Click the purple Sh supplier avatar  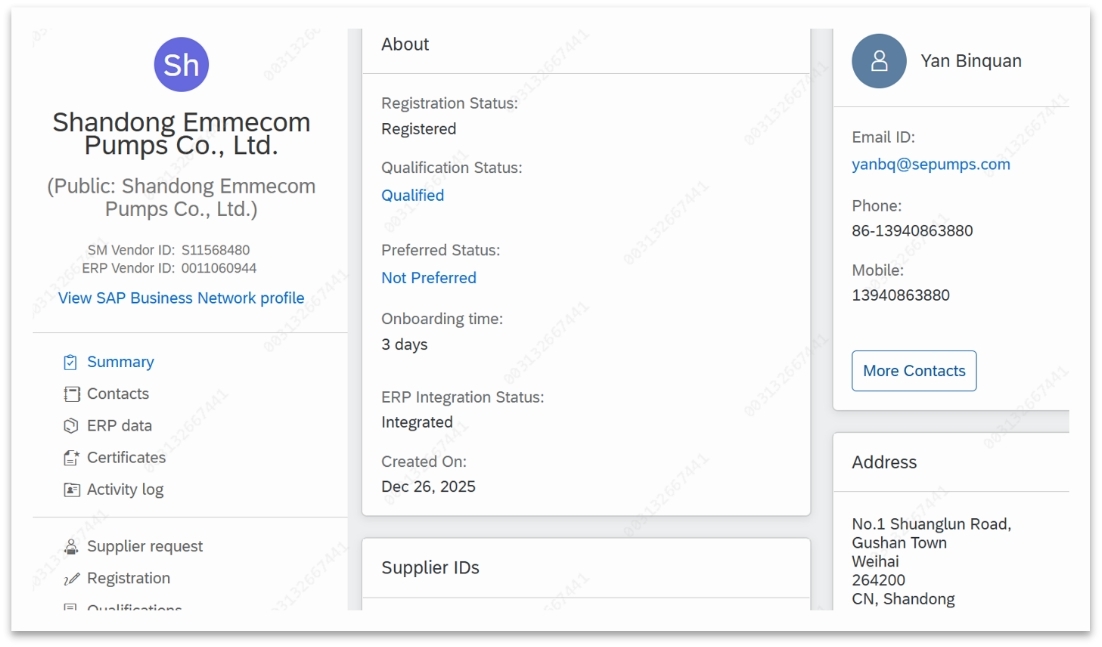181,65
